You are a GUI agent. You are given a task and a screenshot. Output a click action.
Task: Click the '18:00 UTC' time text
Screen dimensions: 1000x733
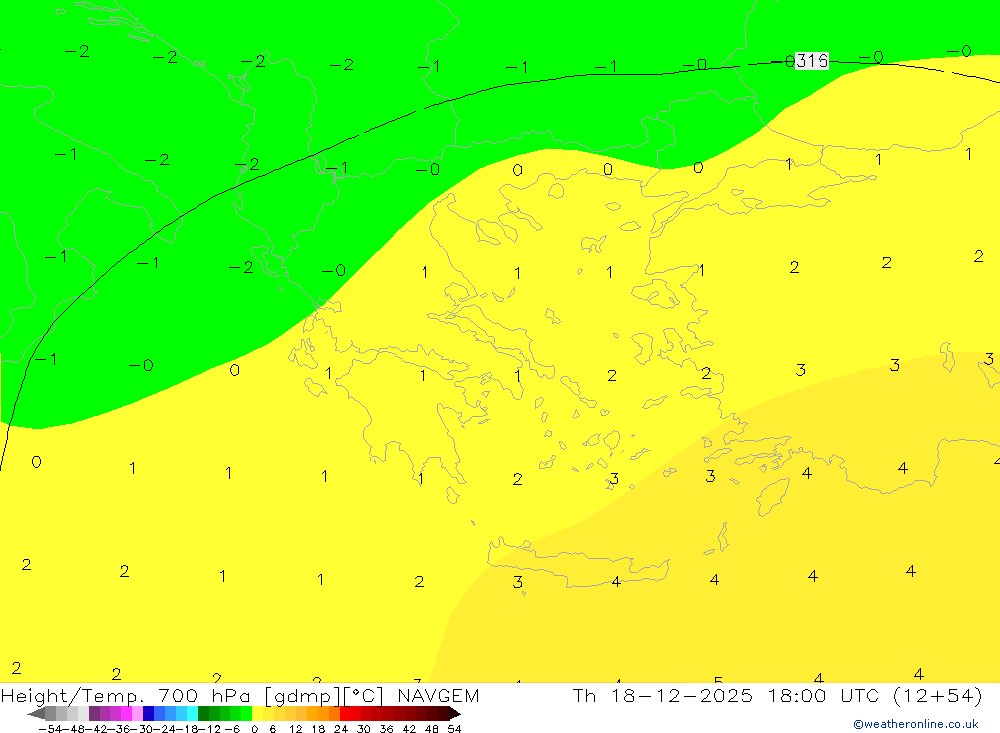(823, 695)
